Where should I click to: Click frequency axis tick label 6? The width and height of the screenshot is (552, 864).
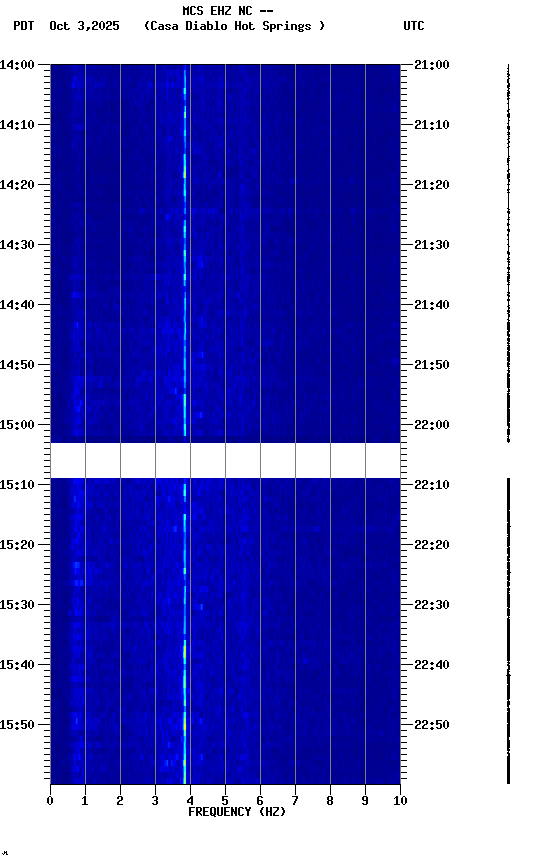tap(260, 801)
